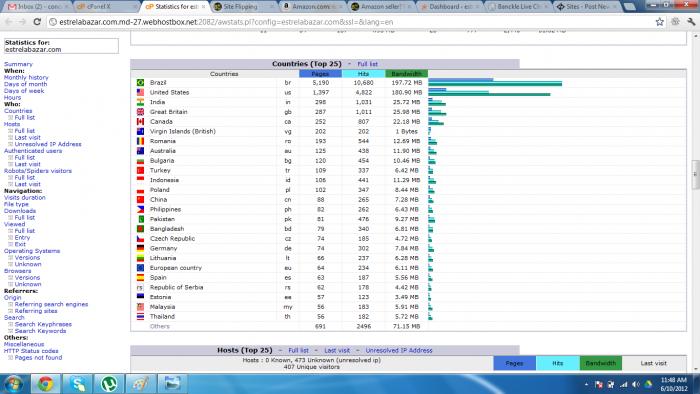
Task: Open Unresolved IP Address link in Hosts header
Action: click(399, 350)
